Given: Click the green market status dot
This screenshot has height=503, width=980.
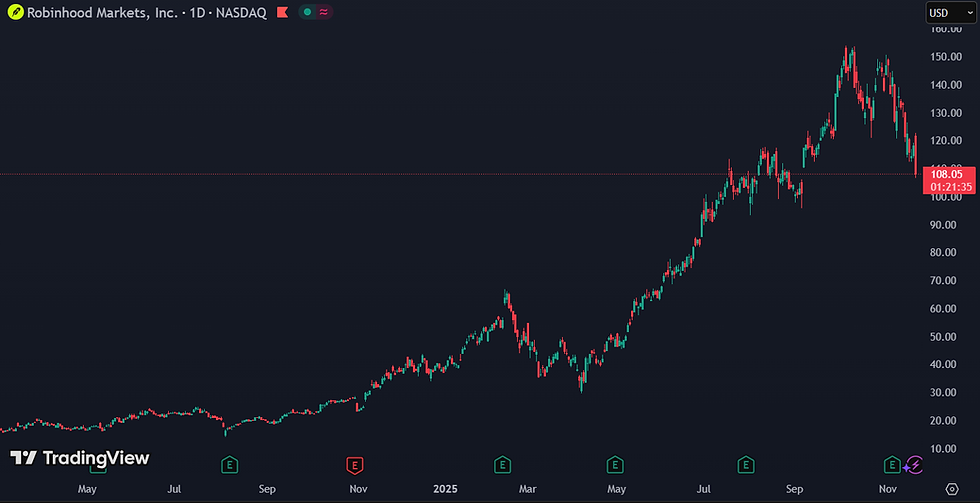Looking at the screenshot, I should point(307,12).
